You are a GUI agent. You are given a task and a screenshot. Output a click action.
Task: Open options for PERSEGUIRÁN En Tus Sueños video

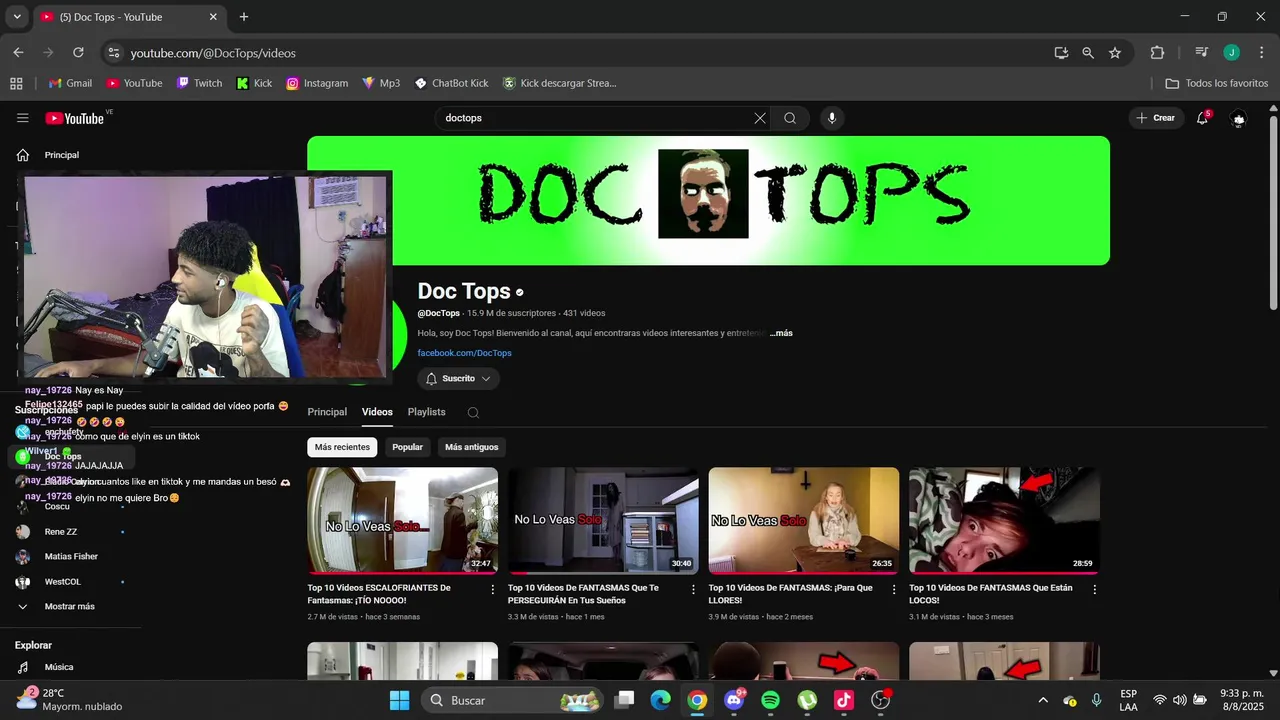coord(693,590)
